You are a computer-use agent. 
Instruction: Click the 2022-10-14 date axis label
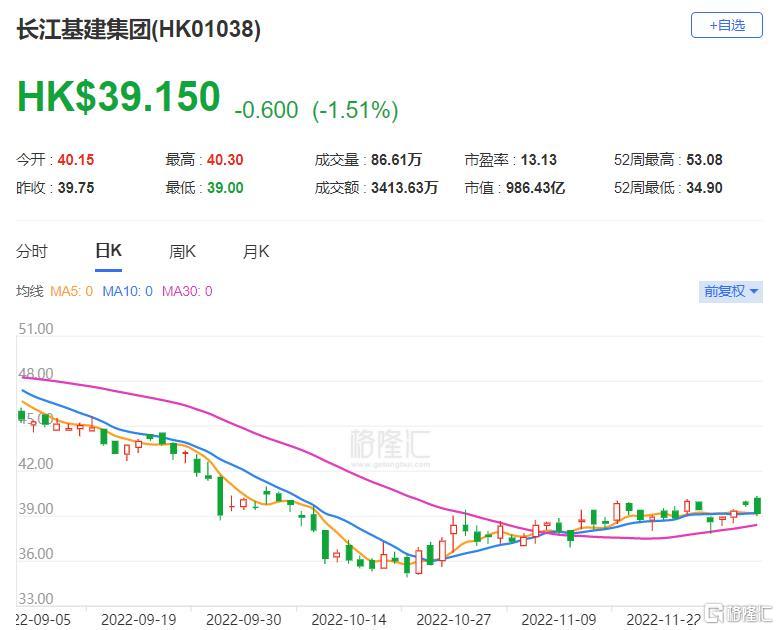point(349,620)
